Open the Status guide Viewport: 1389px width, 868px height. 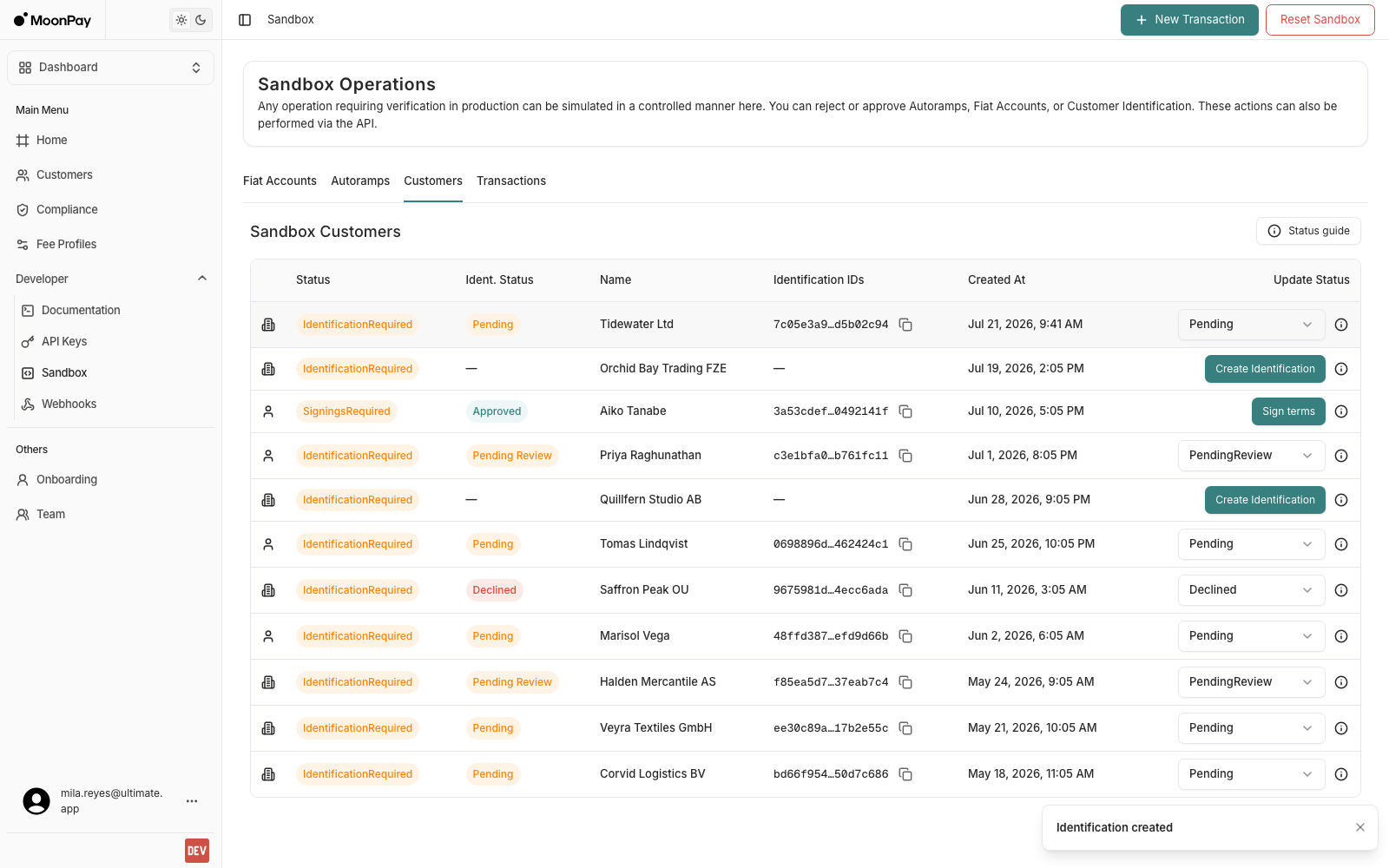tap(1308, 231)
